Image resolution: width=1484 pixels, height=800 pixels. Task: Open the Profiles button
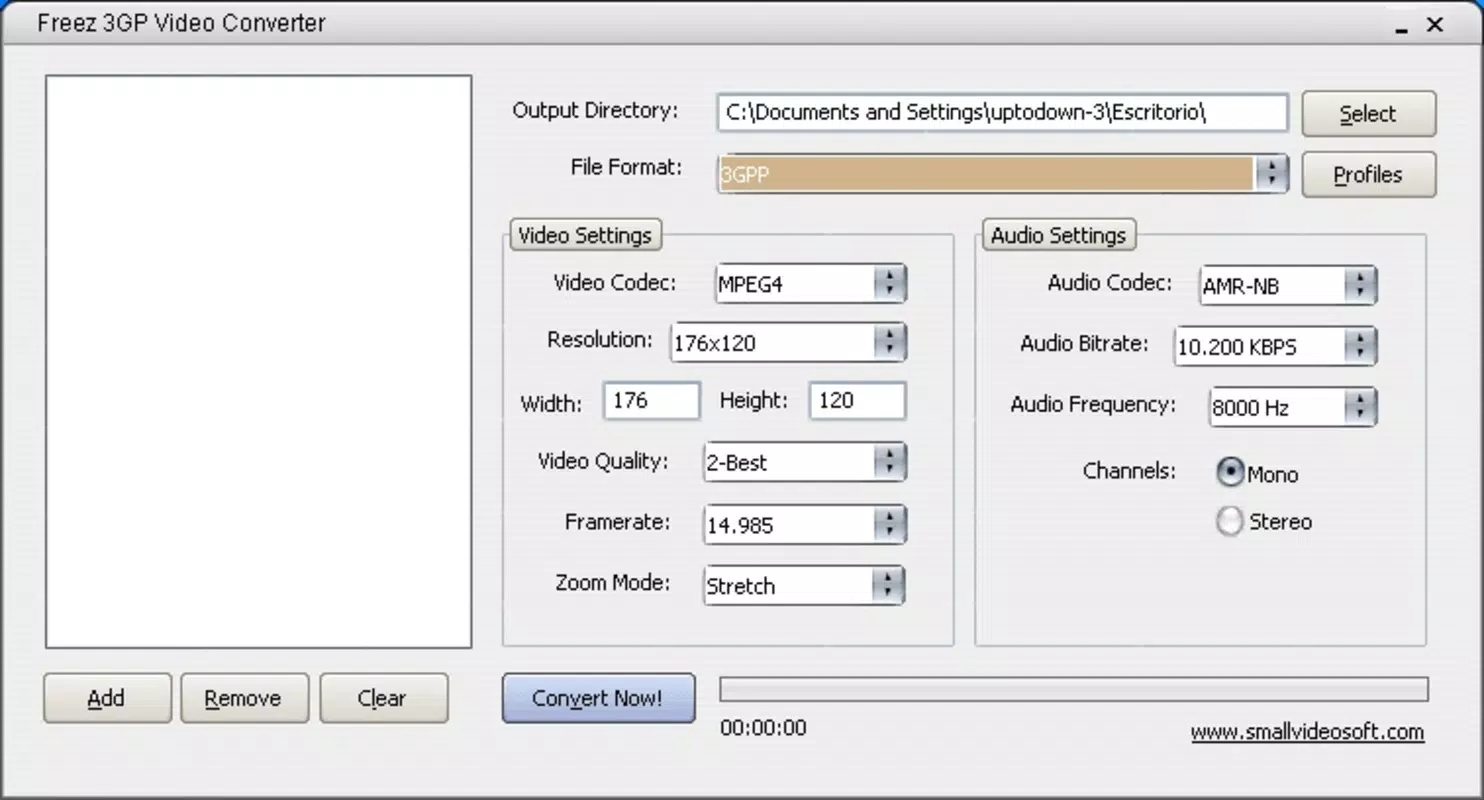pyautogui.click(x=1369, y=175)
